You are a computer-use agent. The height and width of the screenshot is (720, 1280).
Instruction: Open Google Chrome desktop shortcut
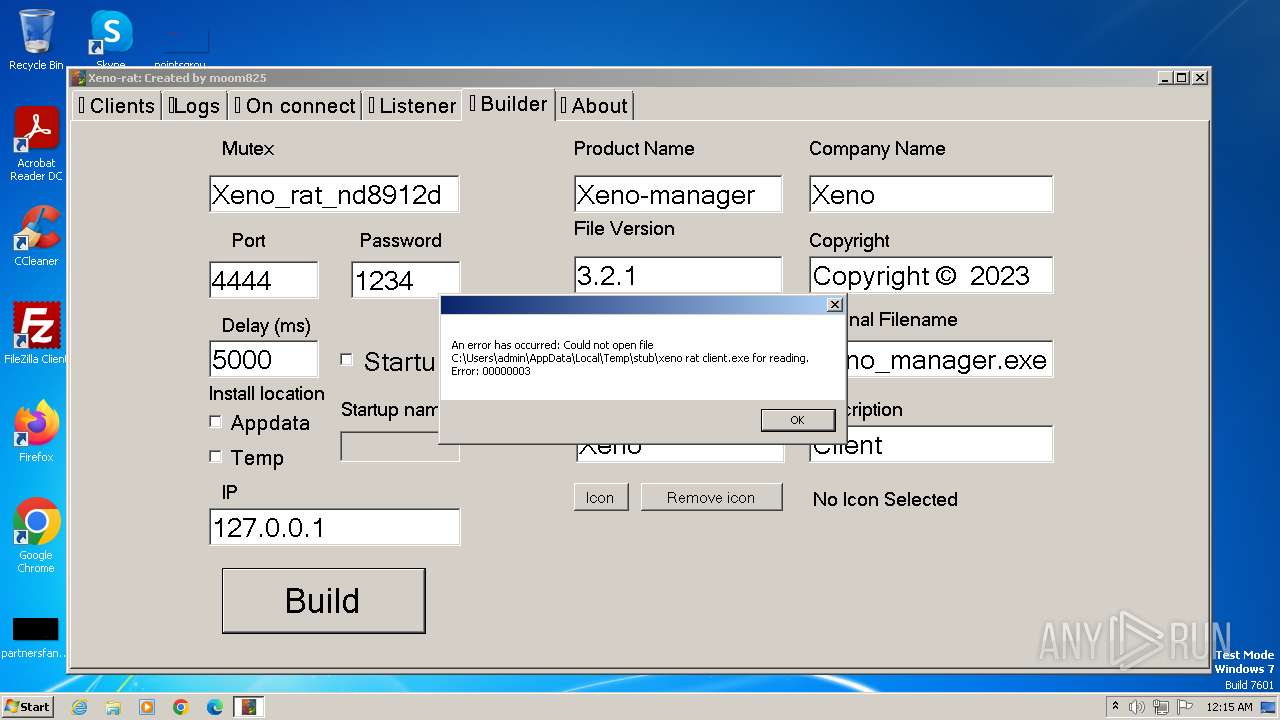click(36, 536)
